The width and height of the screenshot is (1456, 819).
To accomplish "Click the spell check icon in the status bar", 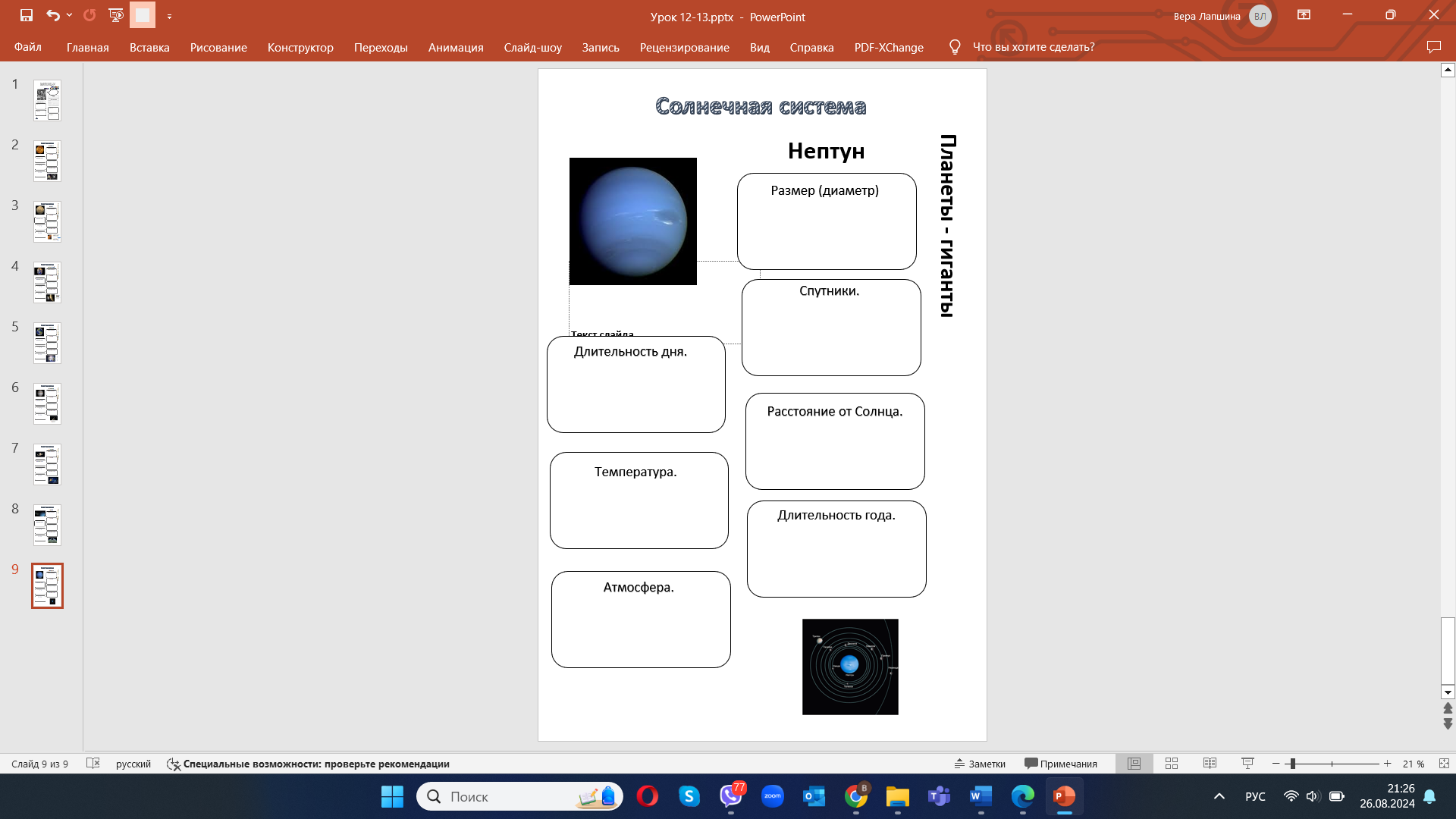I will [93, 764].
